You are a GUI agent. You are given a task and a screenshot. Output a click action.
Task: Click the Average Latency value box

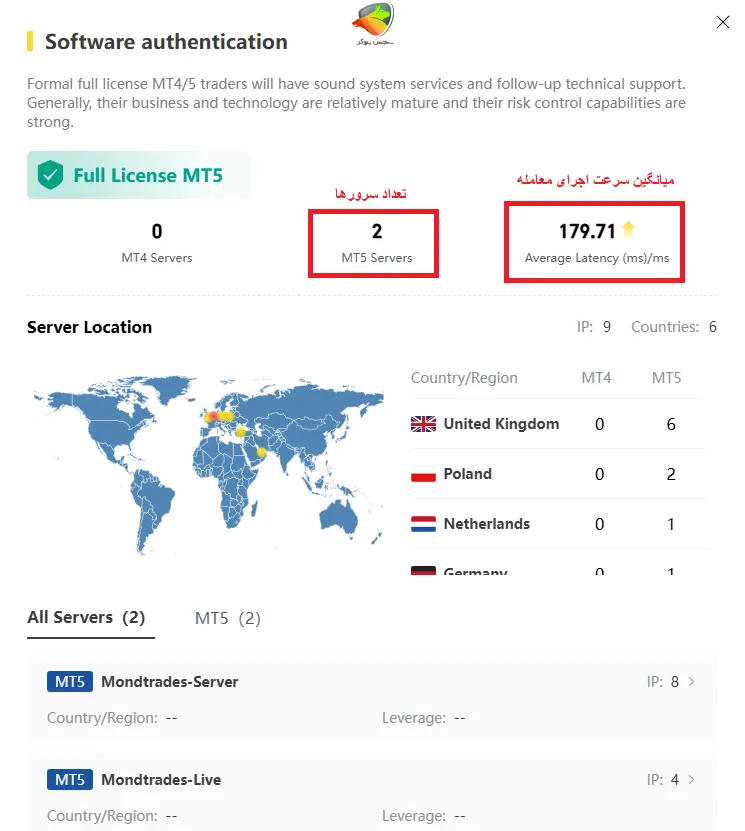[595, 243]
